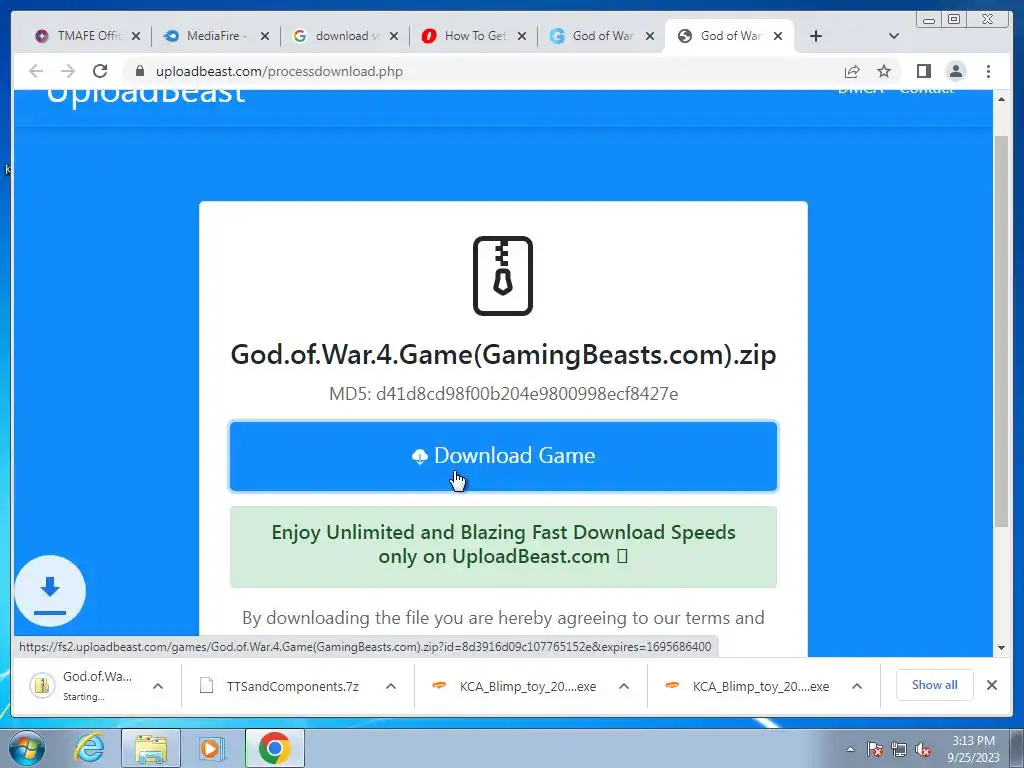Expand first KCA_Blimp_toy exe options chevron
1024x768 pixels.
[624, 686]
